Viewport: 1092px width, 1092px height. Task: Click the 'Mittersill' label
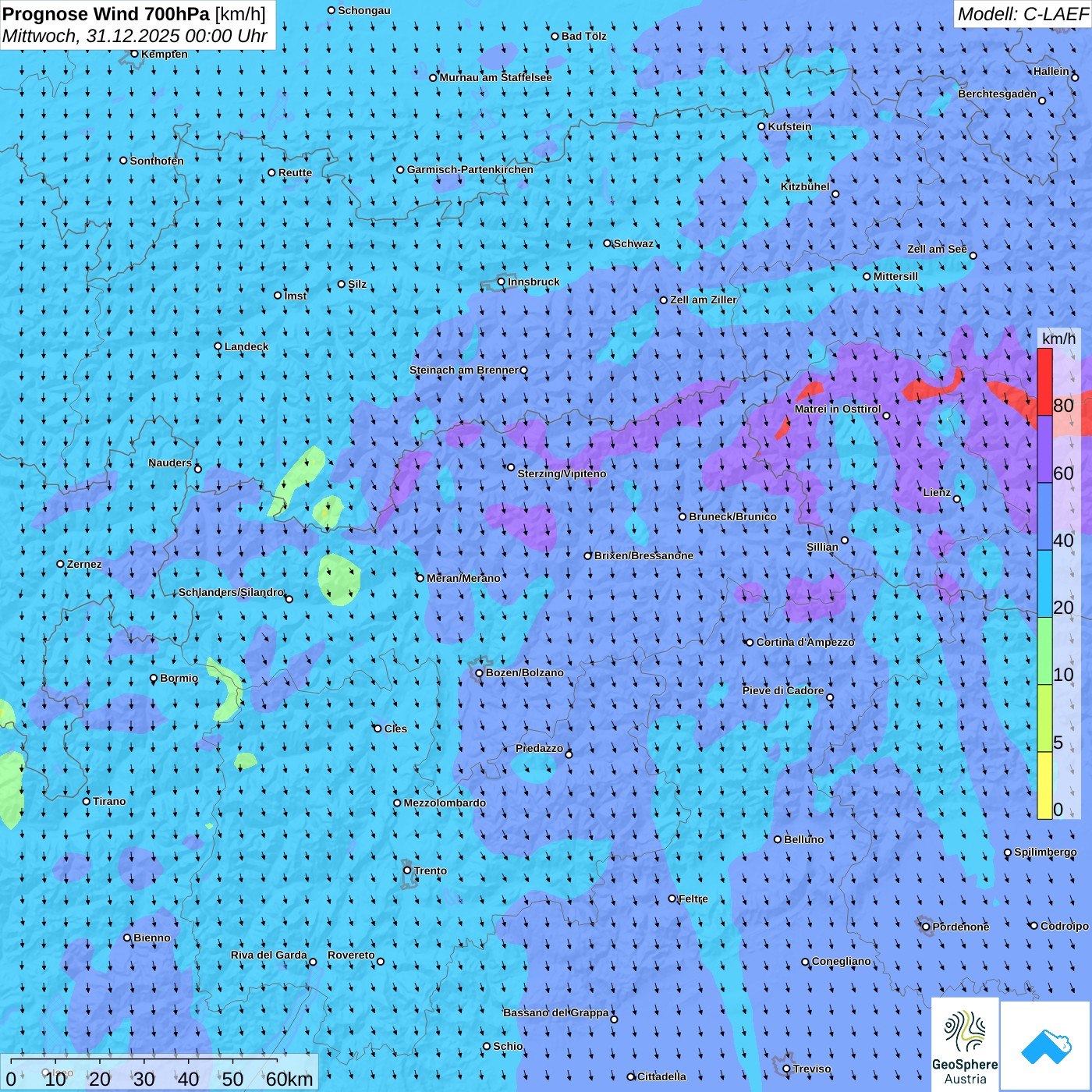point(895,276)
